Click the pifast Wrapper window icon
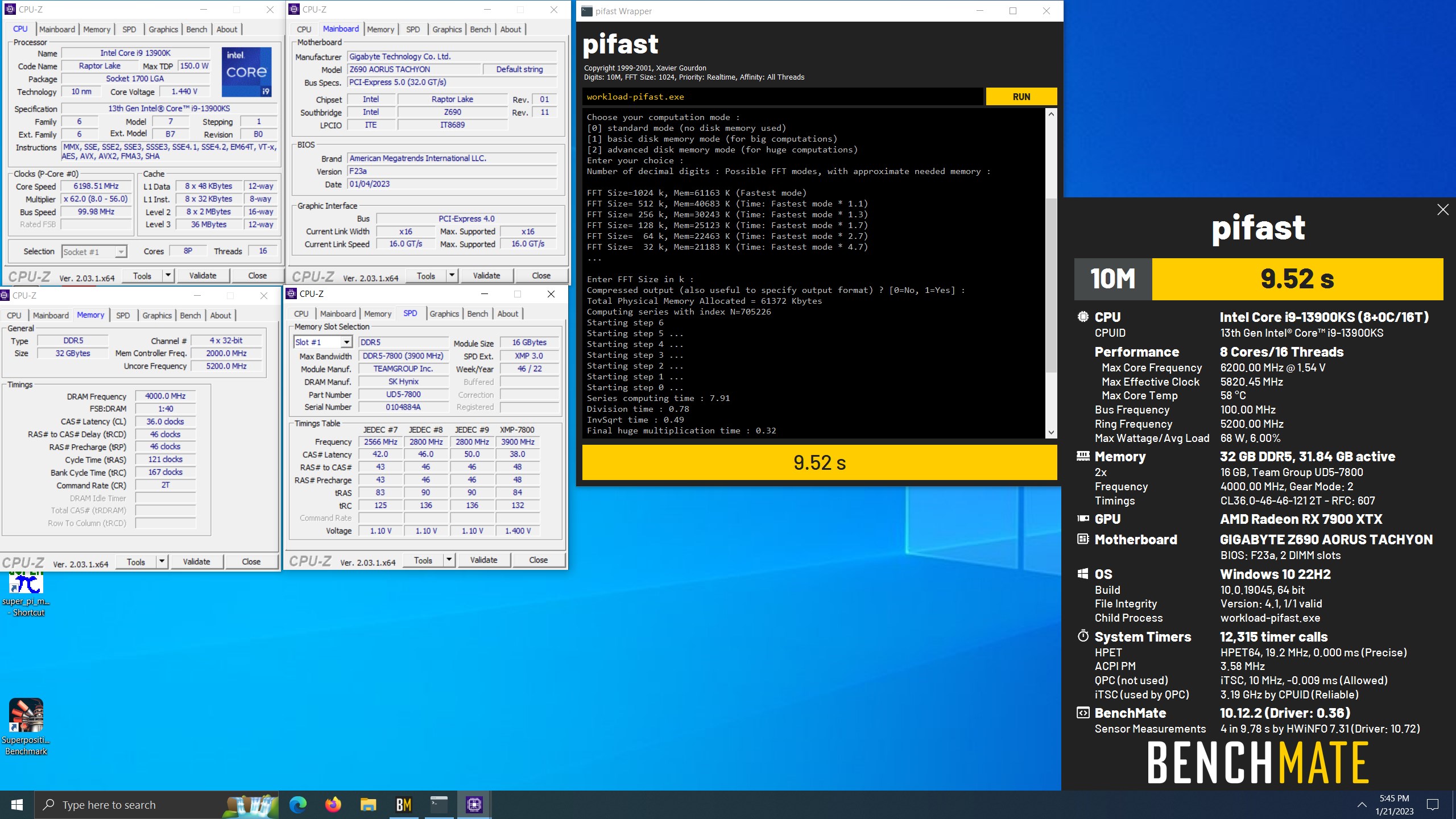The image size is (1456, 819). [x=586, y=11]
